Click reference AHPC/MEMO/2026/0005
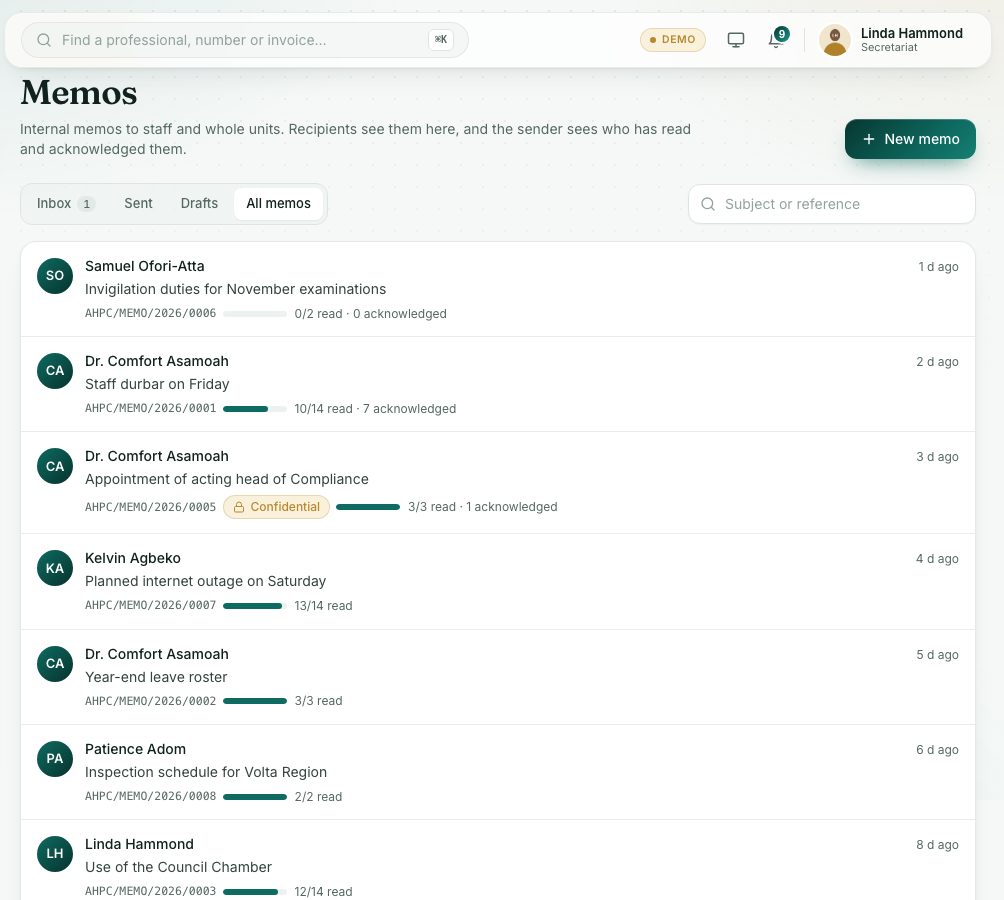 (150, 507)
